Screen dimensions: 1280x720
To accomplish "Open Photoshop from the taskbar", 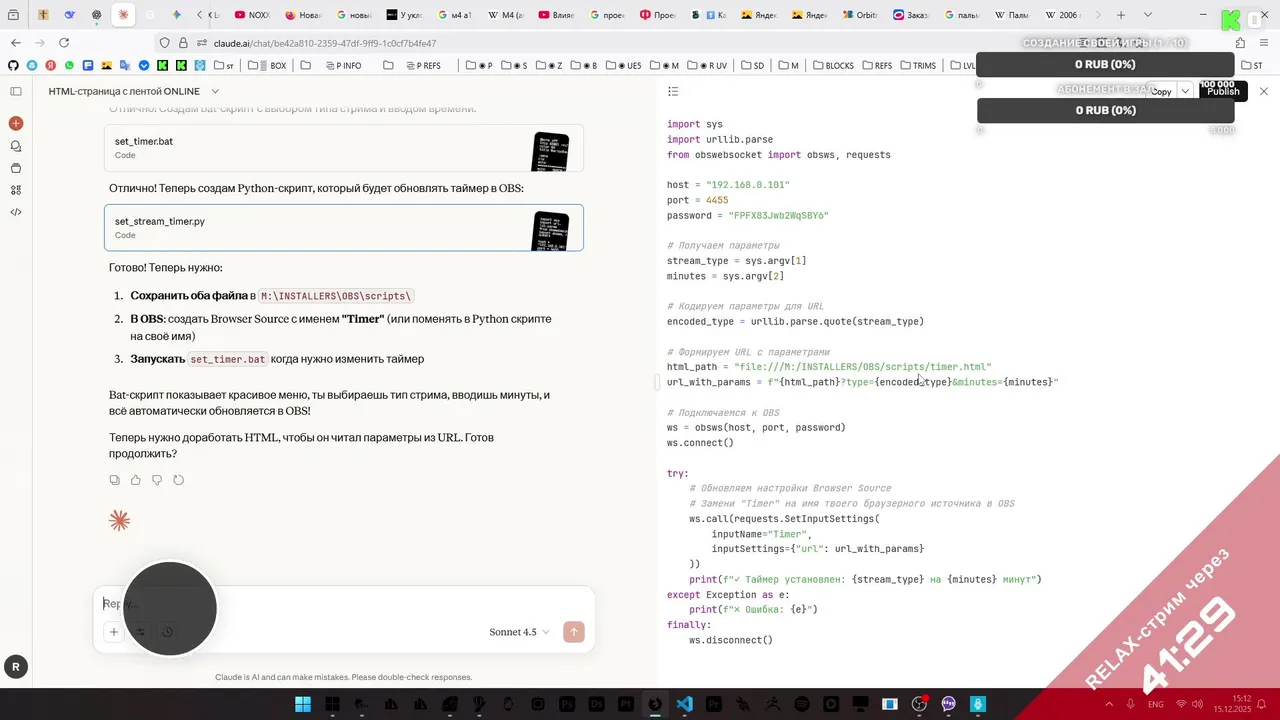I will (567, 704).
